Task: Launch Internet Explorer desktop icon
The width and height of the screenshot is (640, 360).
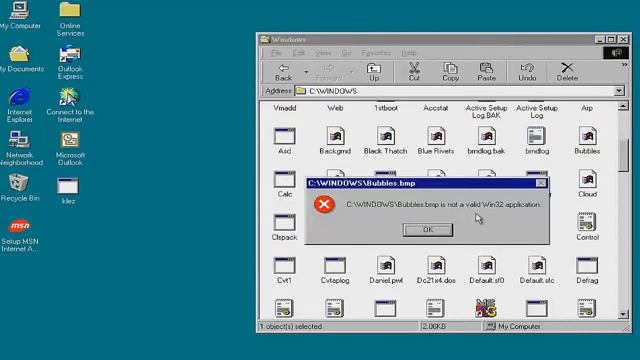Action: coord(20,105)
